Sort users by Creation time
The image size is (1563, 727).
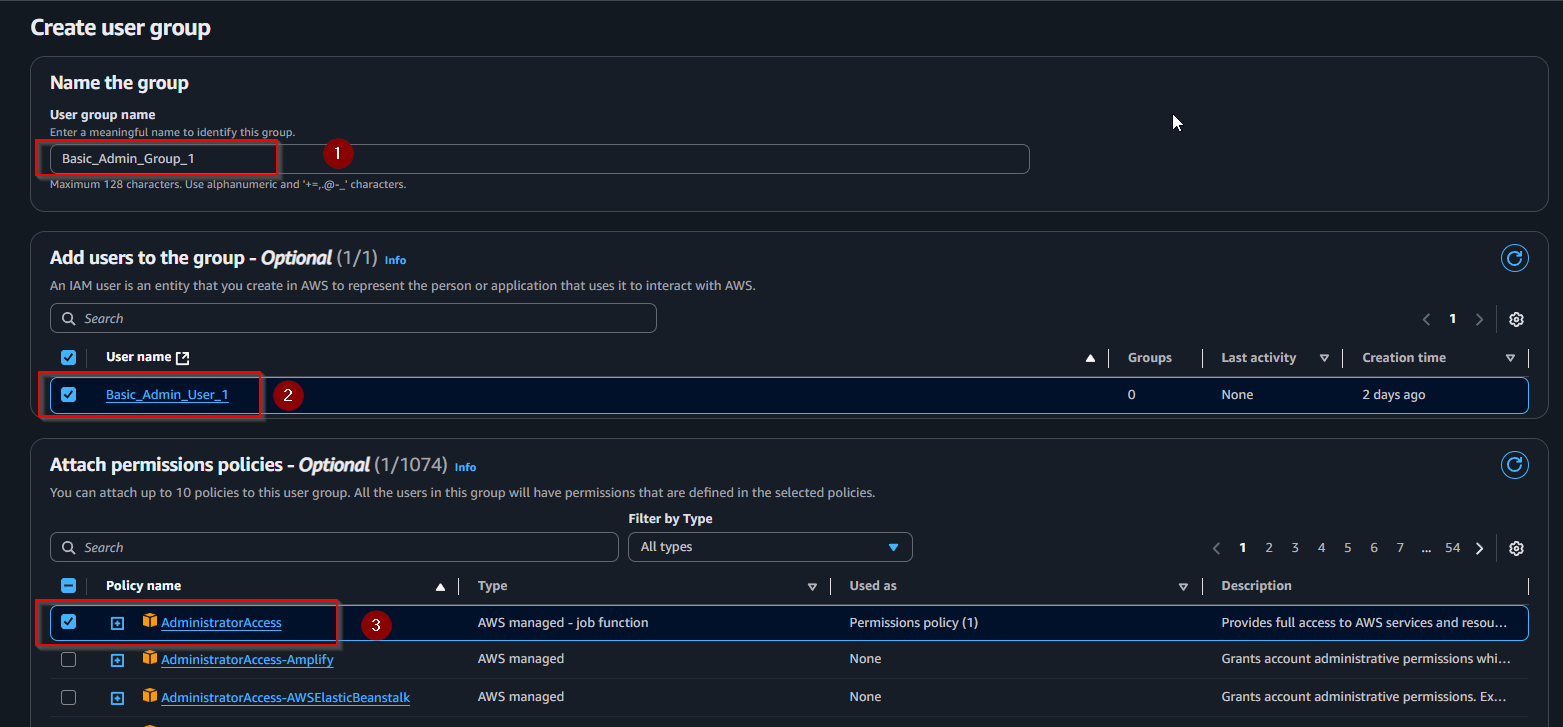[x=1510, y=358]
